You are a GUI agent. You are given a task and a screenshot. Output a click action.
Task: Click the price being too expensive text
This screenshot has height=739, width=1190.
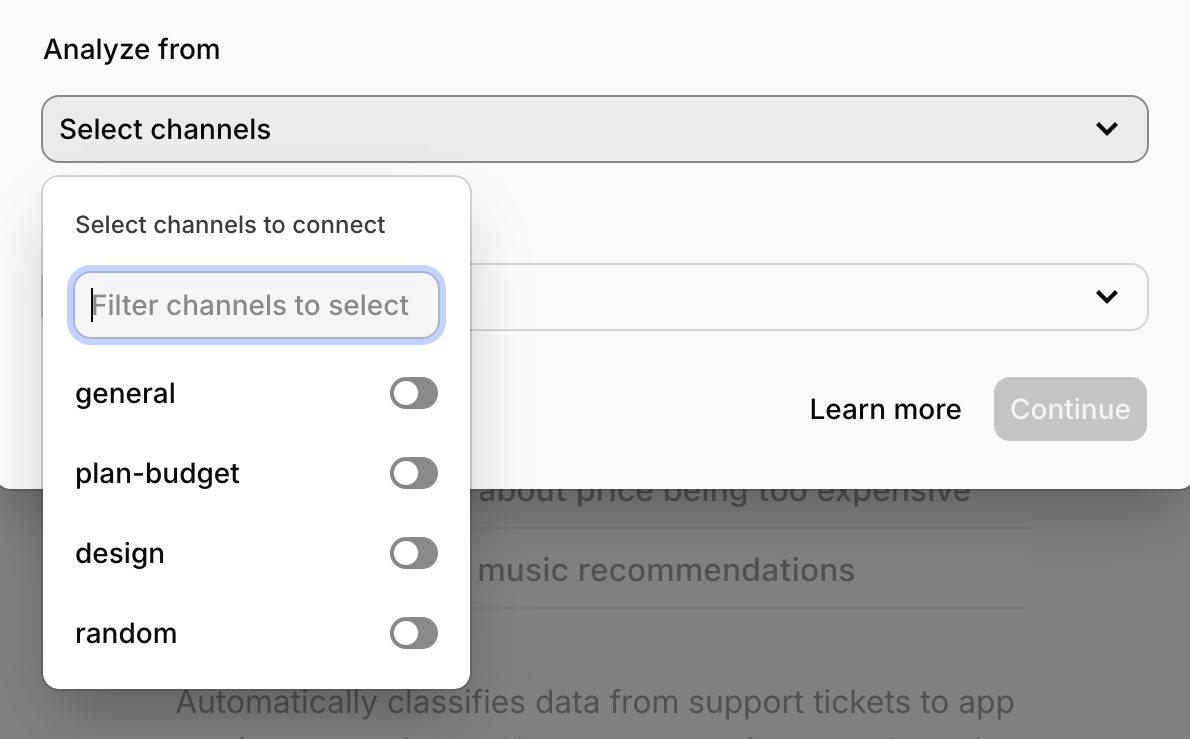tap(724, 493)
